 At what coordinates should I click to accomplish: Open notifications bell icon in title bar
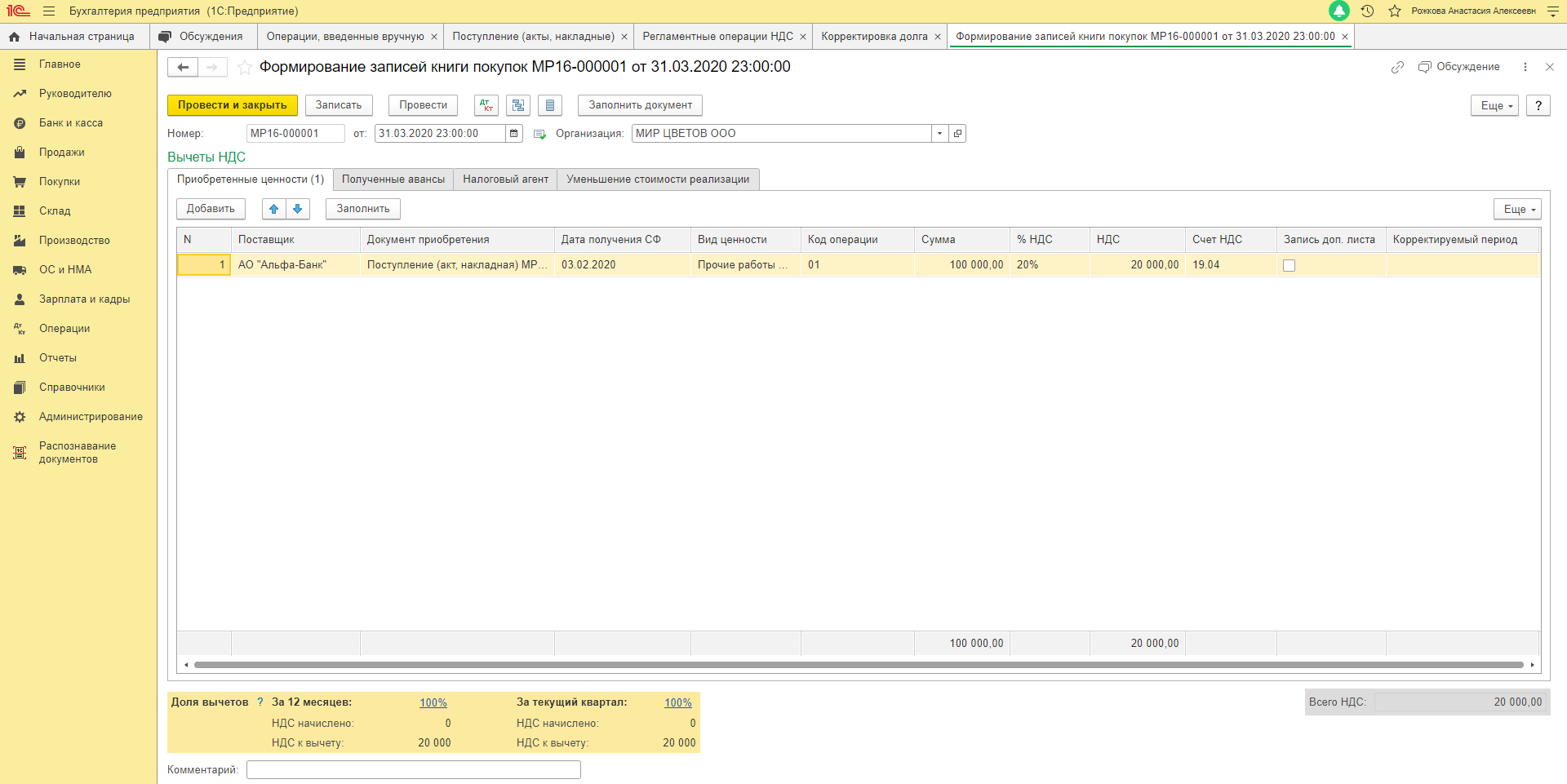pyautogui.click(x=1338, y=11)
